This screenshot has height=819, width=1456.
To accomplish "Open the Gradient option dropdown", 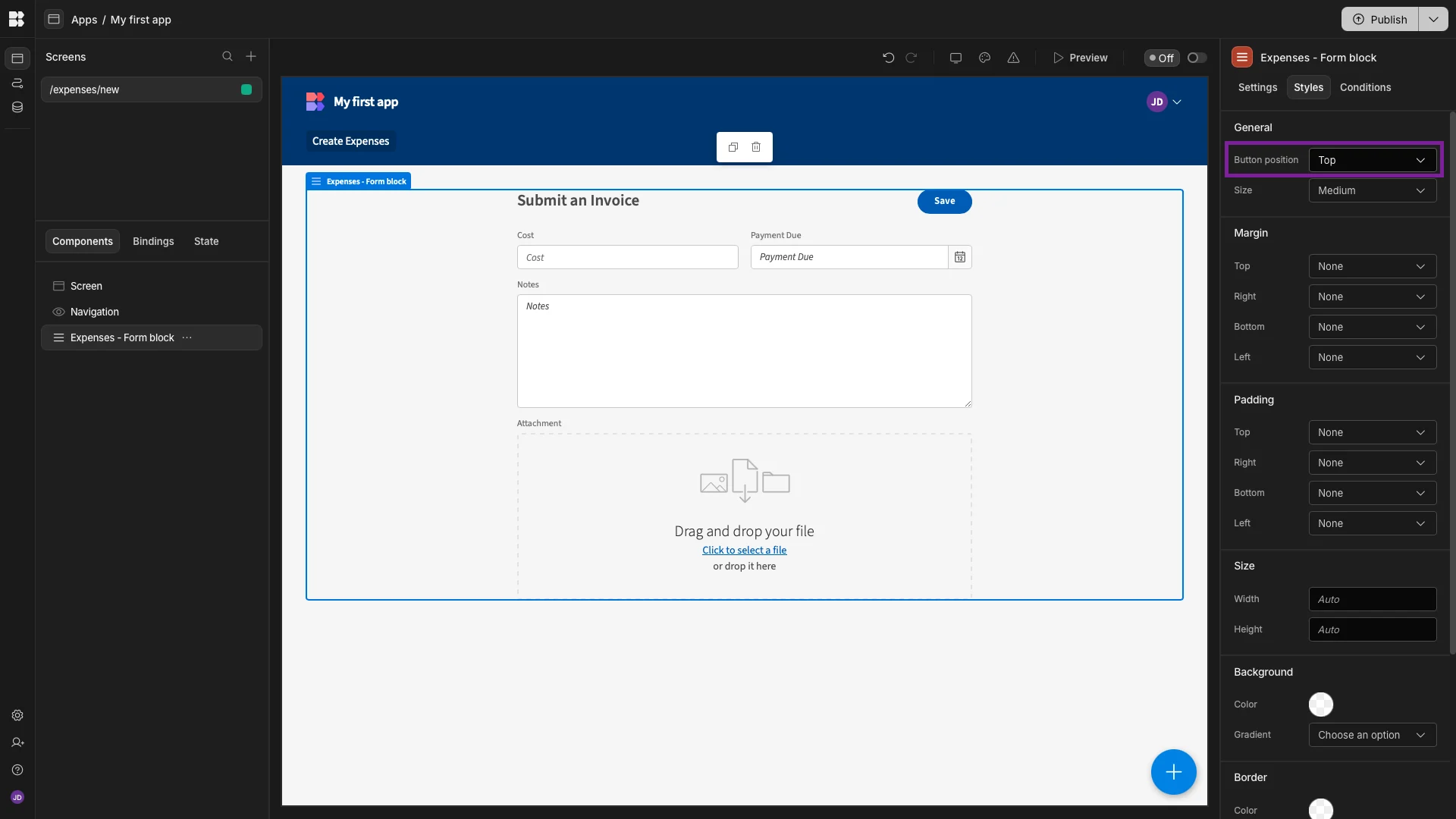I will 1372,735.
